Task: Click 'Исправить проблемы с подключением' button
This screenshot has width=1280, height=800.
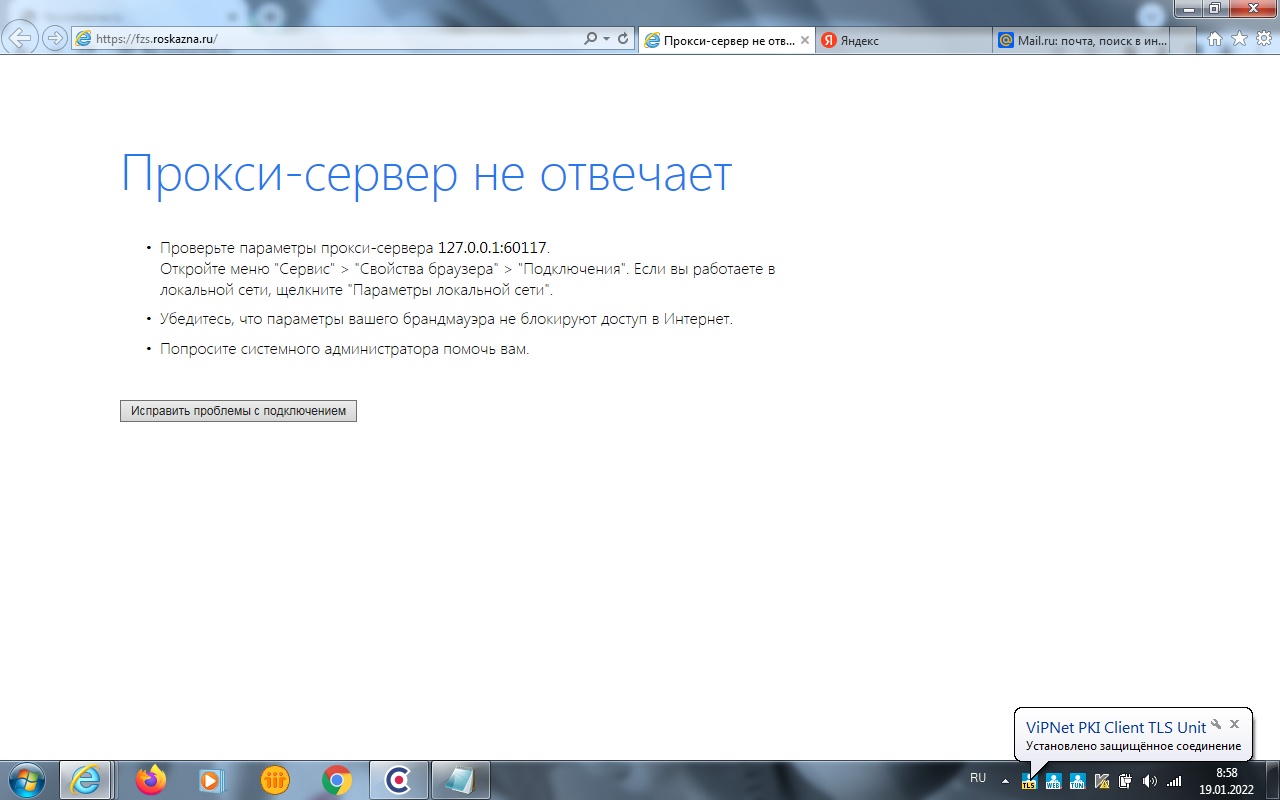Action: point(238,411)
